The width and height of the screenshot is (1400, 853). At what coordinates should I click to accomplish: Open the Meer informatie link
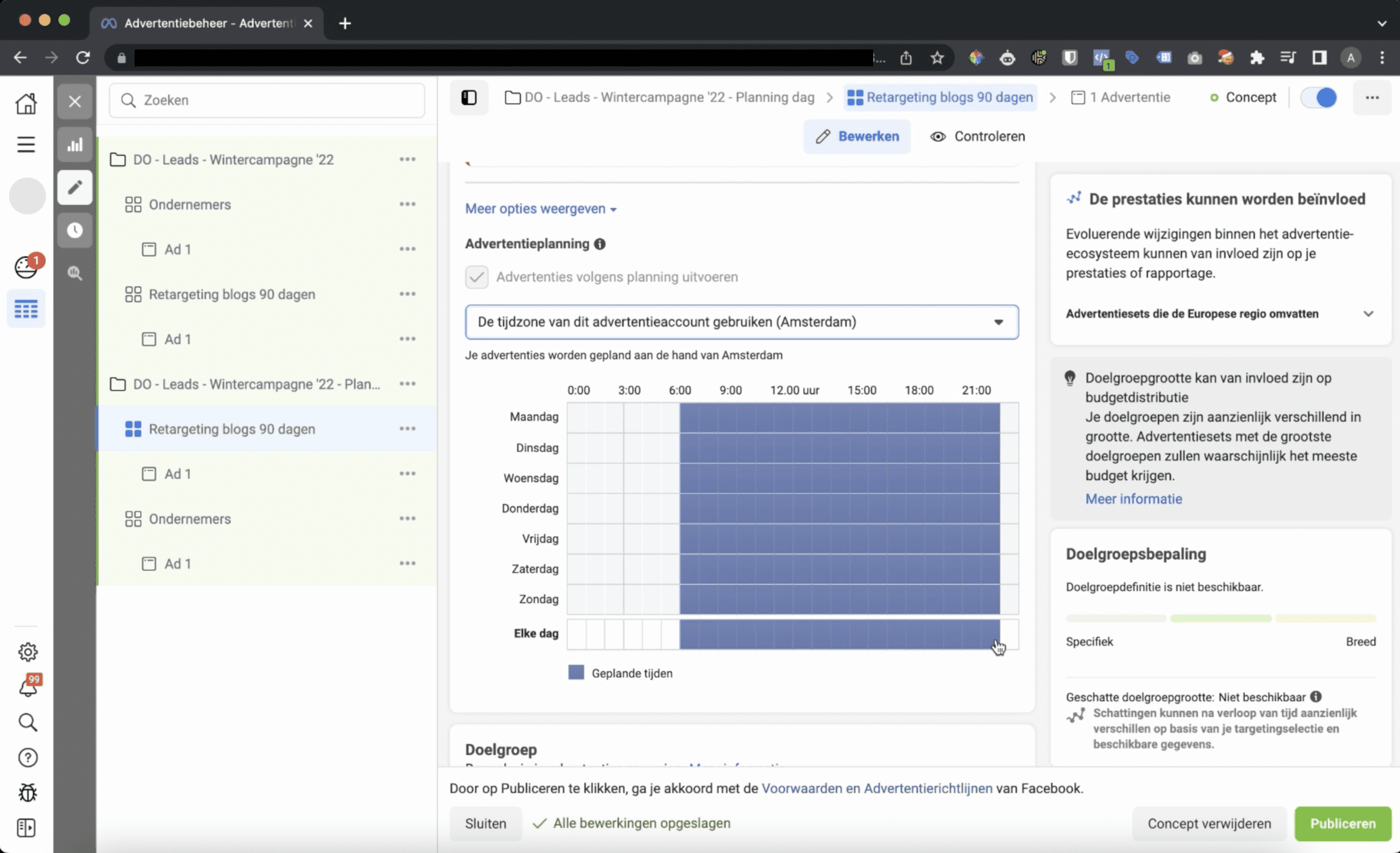point(1133,499)
